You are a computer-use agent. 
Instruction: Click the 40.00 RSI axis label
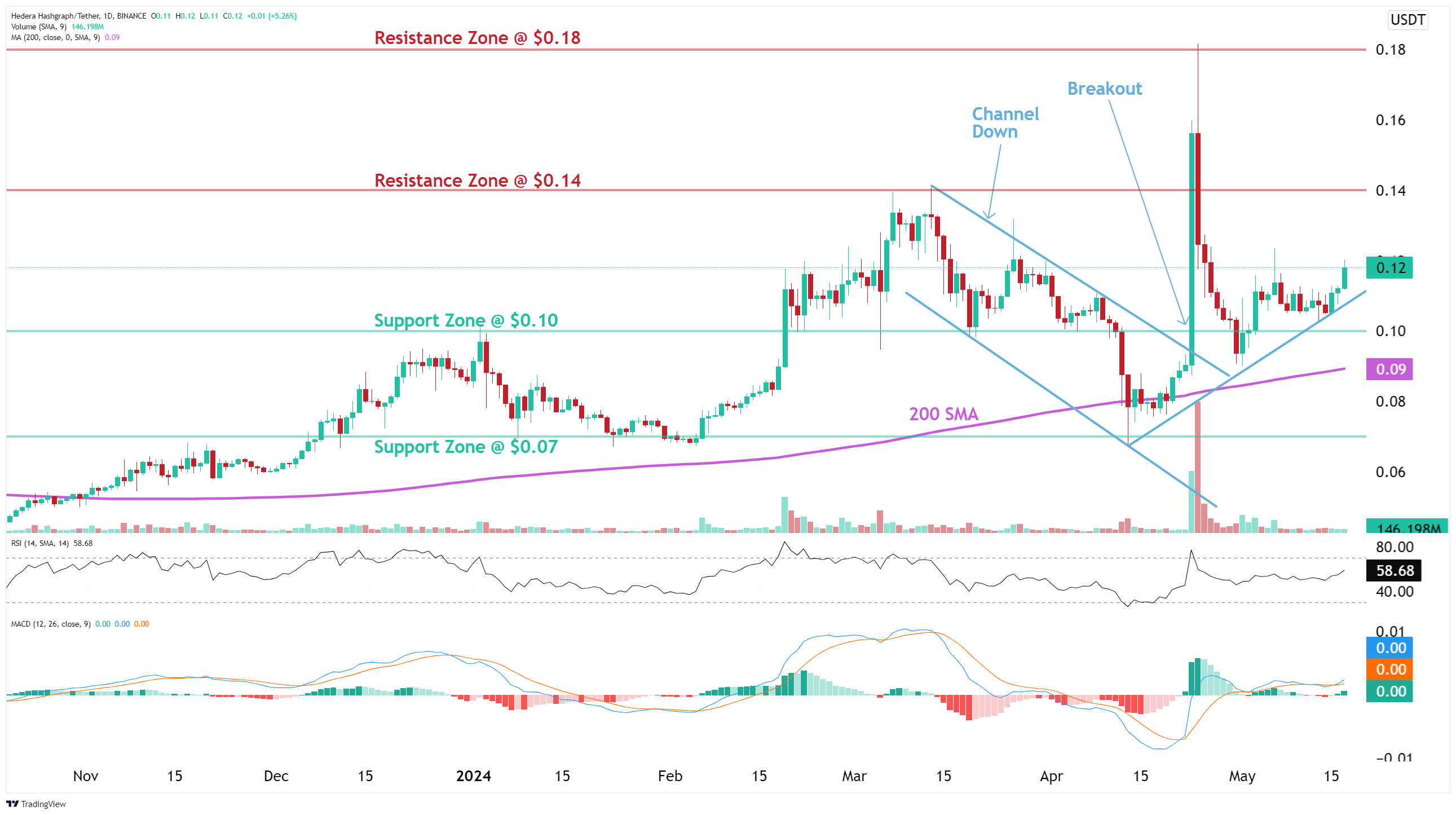(x=1395, y=592)
